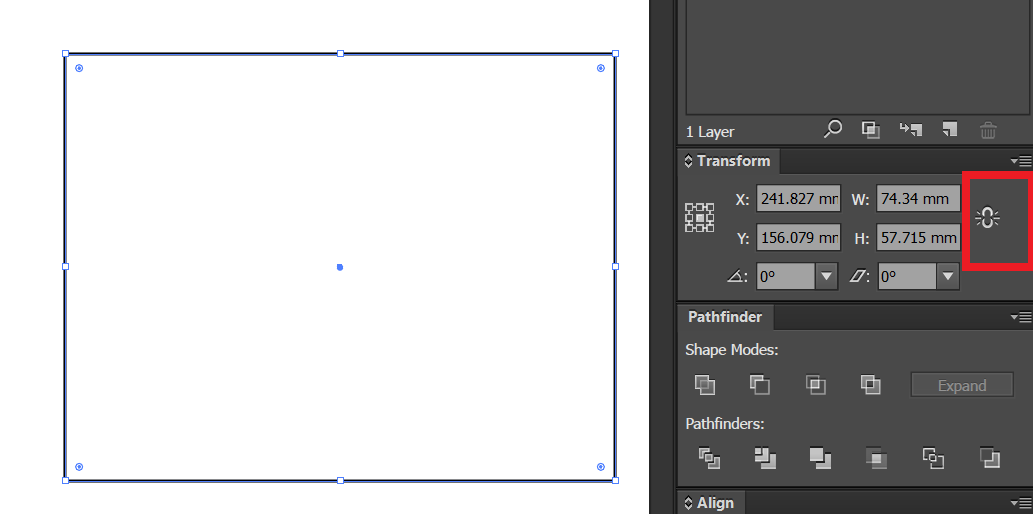Click the 'Shape Modes:' label
This screenshot has height=514, width=1033.
click(x=732, y=350)
